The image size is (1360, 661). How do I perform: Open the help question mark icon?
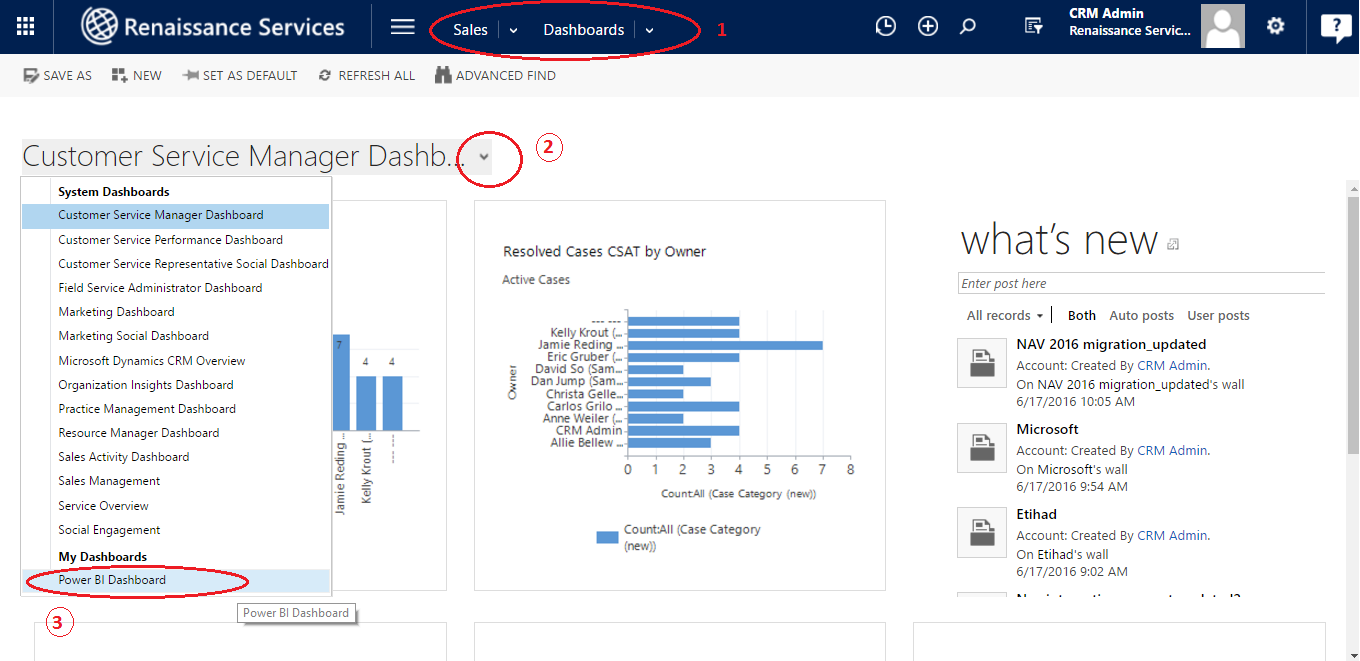1335,27
